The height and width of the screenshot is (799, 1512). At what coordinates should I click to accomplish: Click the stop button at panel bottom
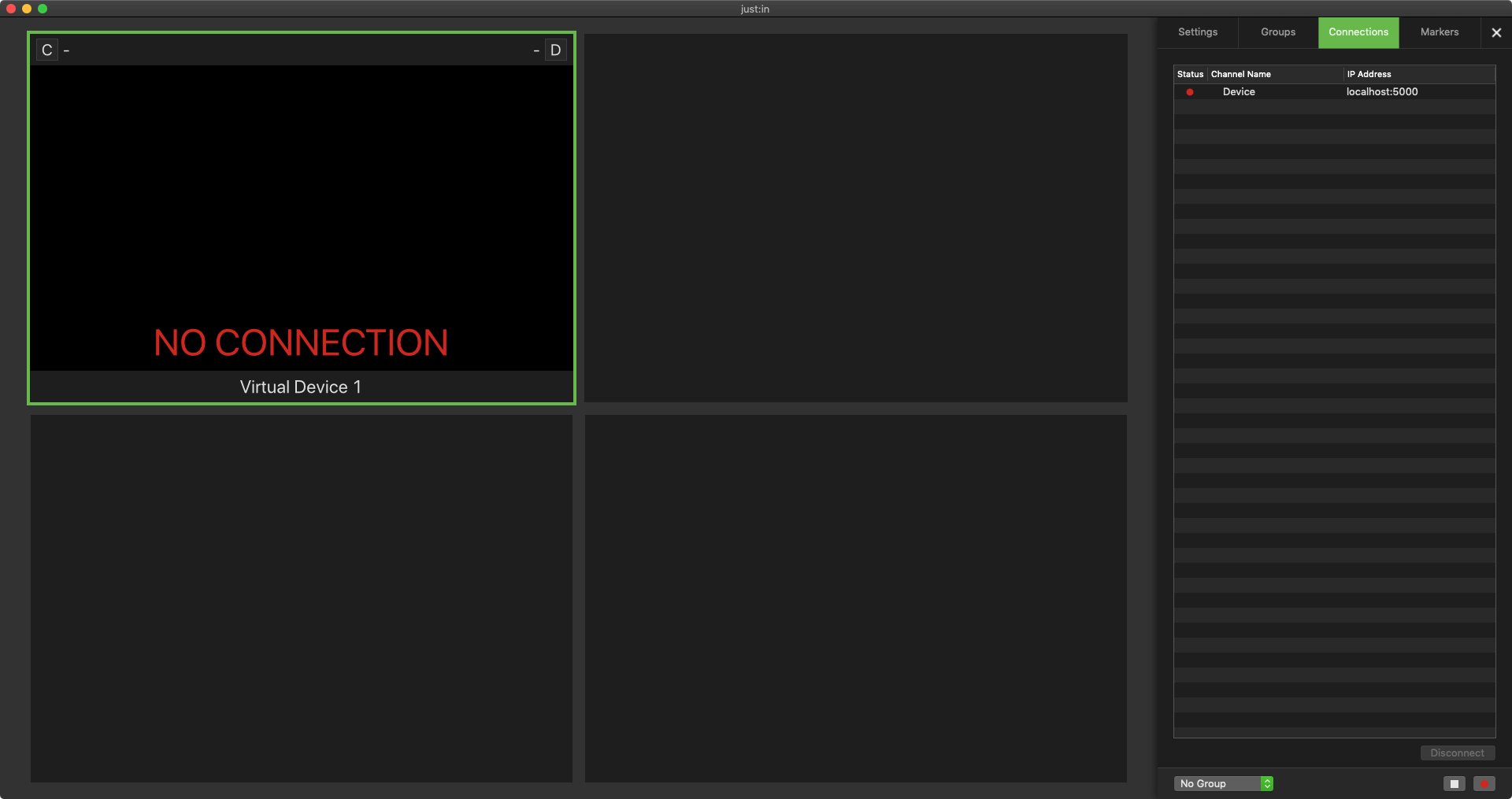click(1455, 783)
